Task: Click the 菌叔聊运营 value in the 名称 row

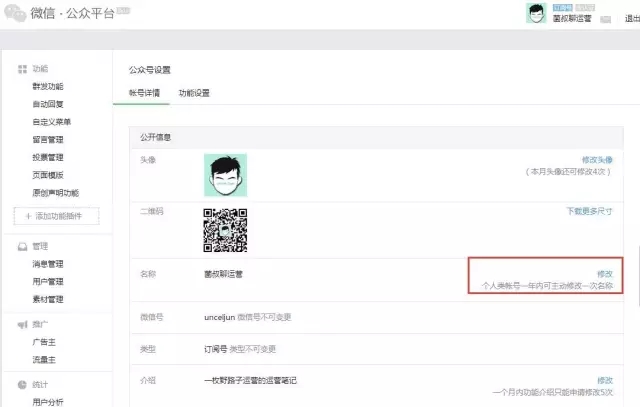Action: (223, 274)
